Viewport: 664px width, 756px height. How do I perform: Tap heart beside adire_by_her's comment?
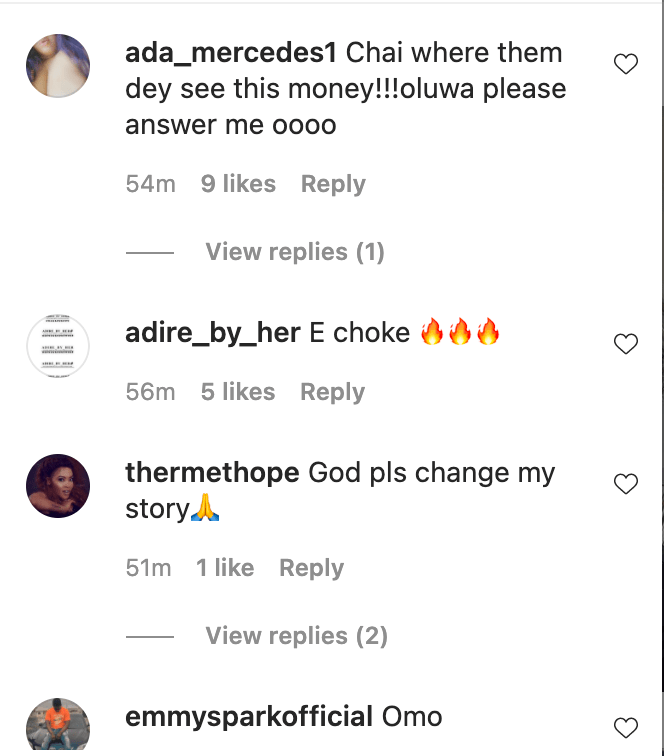pos(625,345)
